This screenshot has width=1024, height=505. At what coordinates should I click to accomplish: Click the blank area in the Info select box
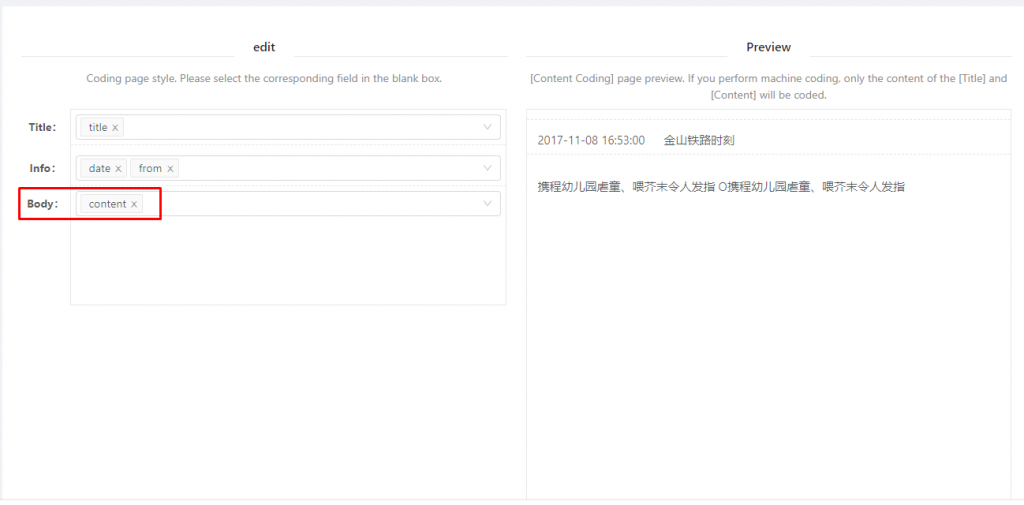tap(320, 168)
